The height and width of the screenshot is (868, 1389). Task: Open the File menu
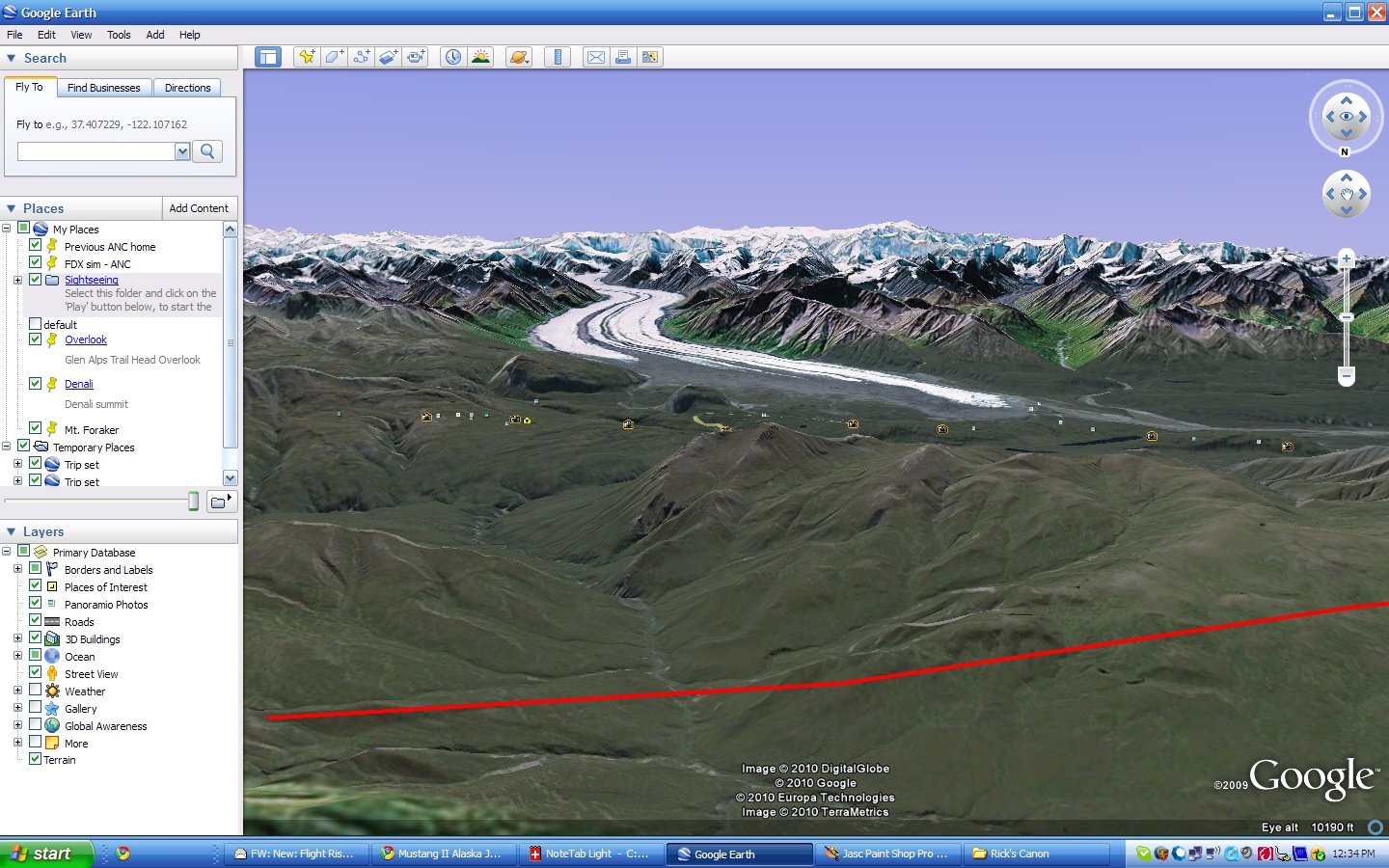(x=14, y=35)
